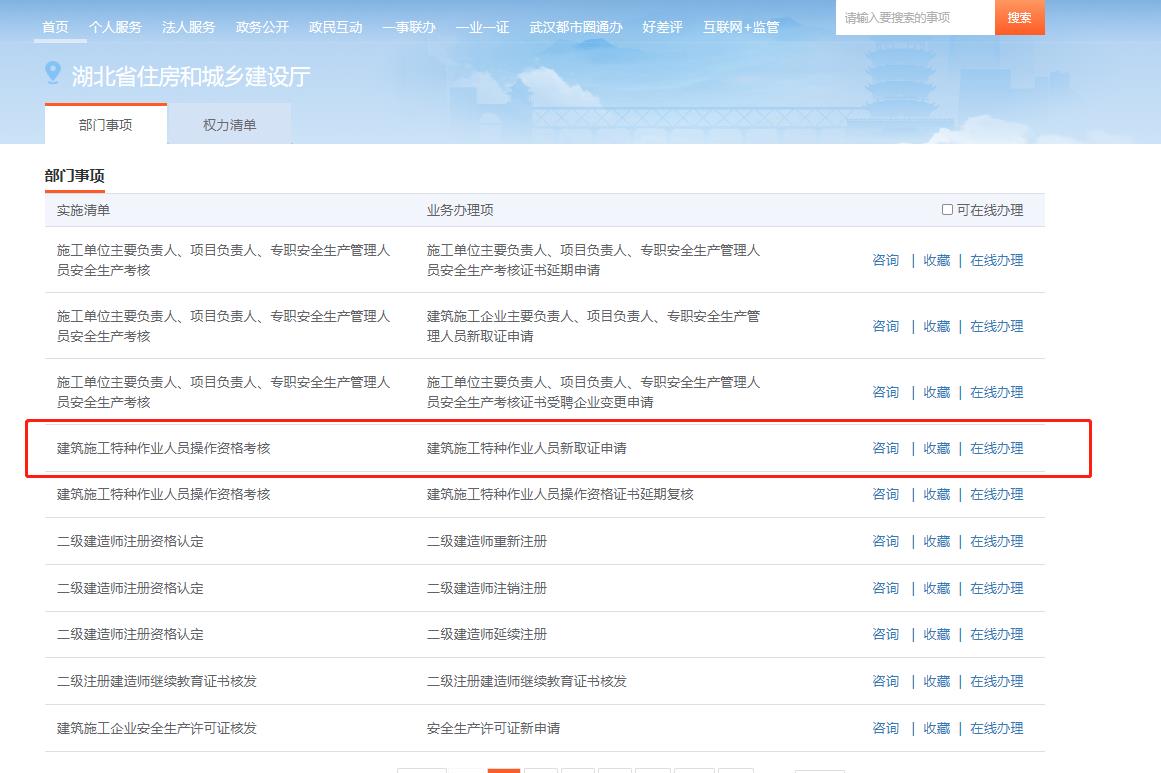Viewport: 1161px width, 773px height.
Task: Go to 法人服务 in the top navigation
Action: (189, 27)
